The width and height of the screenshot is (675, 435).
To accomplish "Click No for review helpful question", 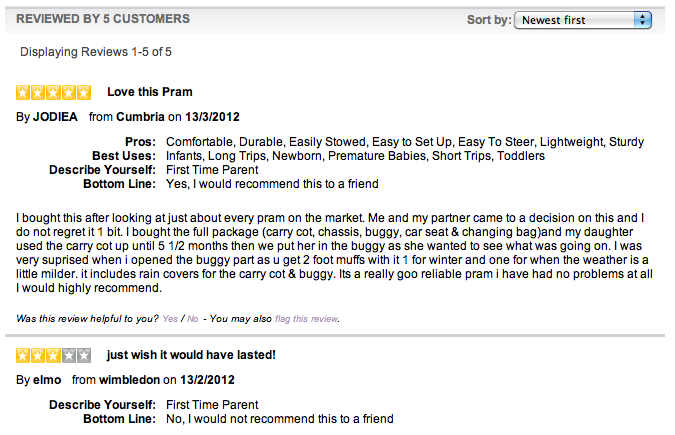I will click(192, 319).
